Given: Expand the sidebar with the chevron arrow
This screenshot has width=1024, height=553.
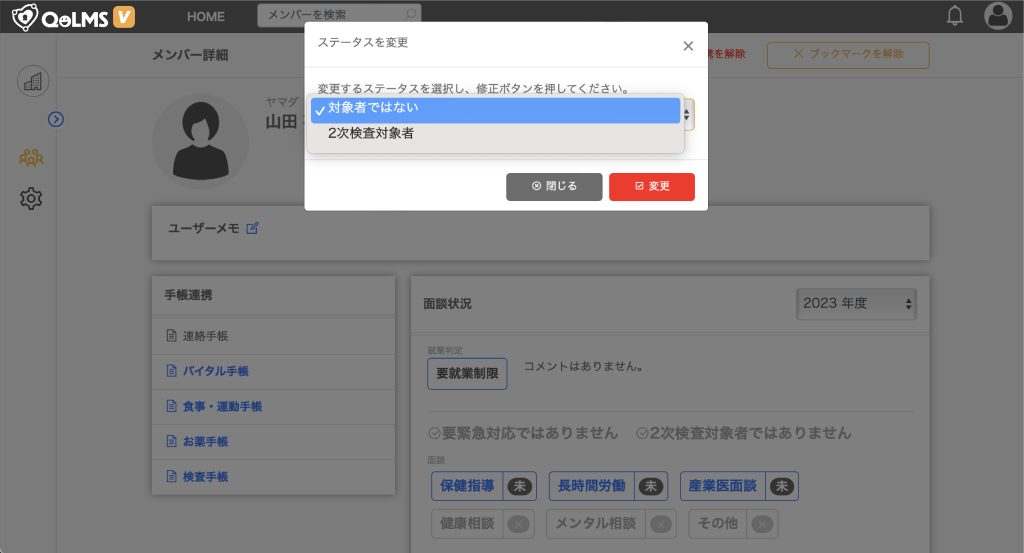Looking at the screenshot, I should (x=56, y=119).
